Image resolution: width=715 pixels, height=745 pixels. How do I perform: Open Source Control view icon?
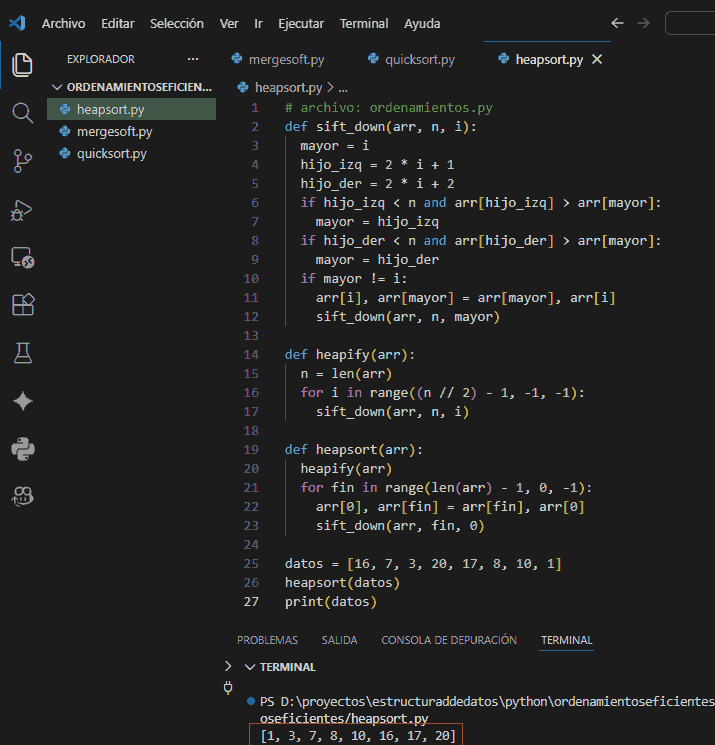click(22, 160)
